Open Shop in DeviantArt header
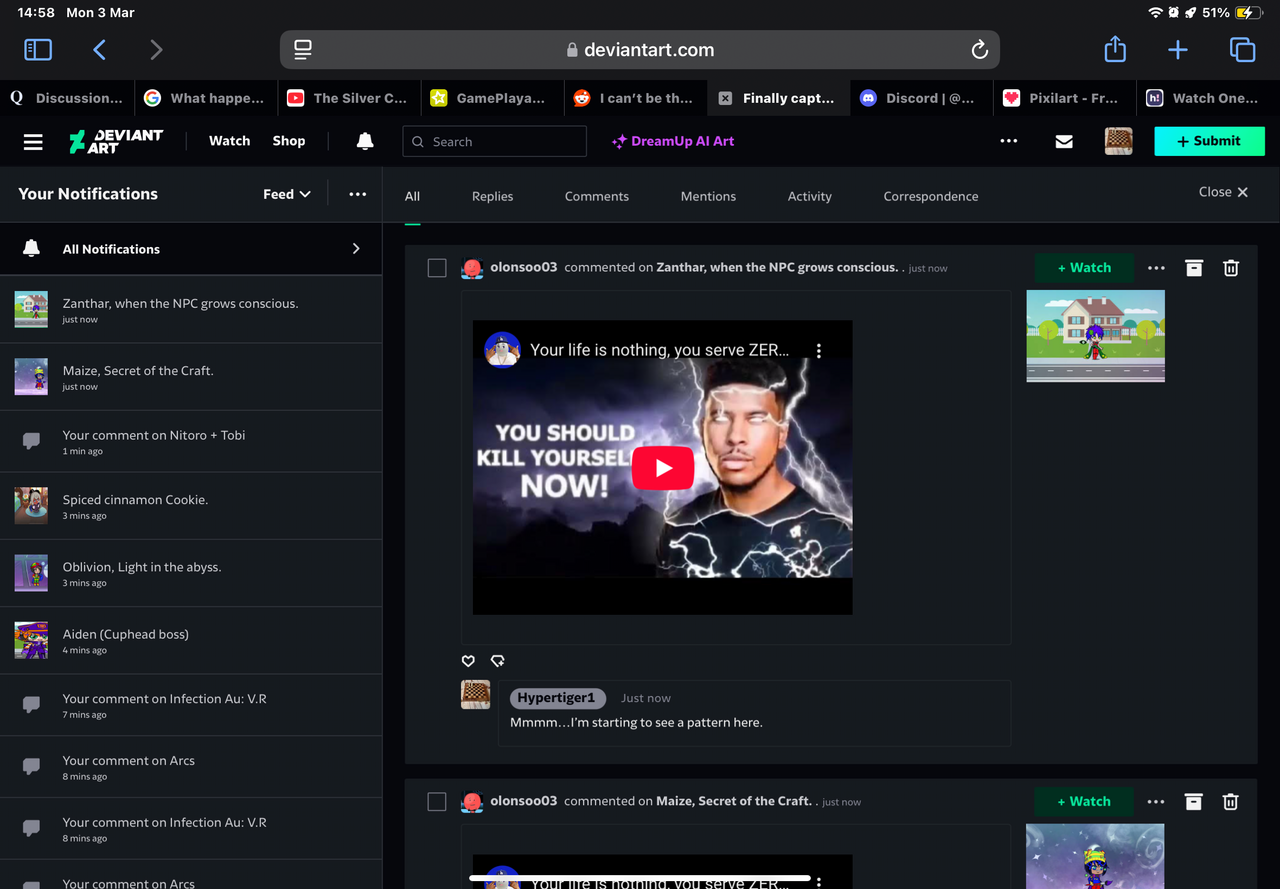Viewport: 1280px width, 889px height. tap(289, 141)
